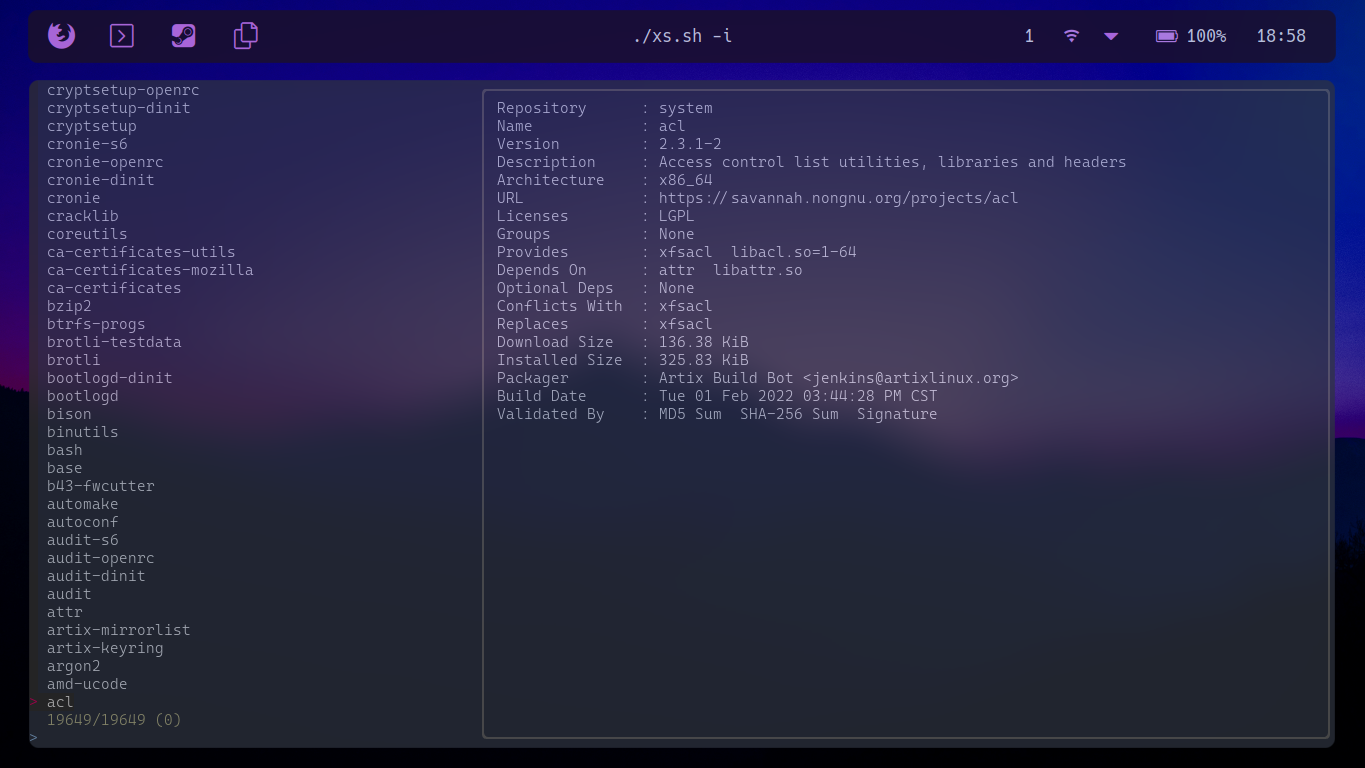Open the terminal launcher icon
This screenshot has height=768, width=1365.
point(121,35)
